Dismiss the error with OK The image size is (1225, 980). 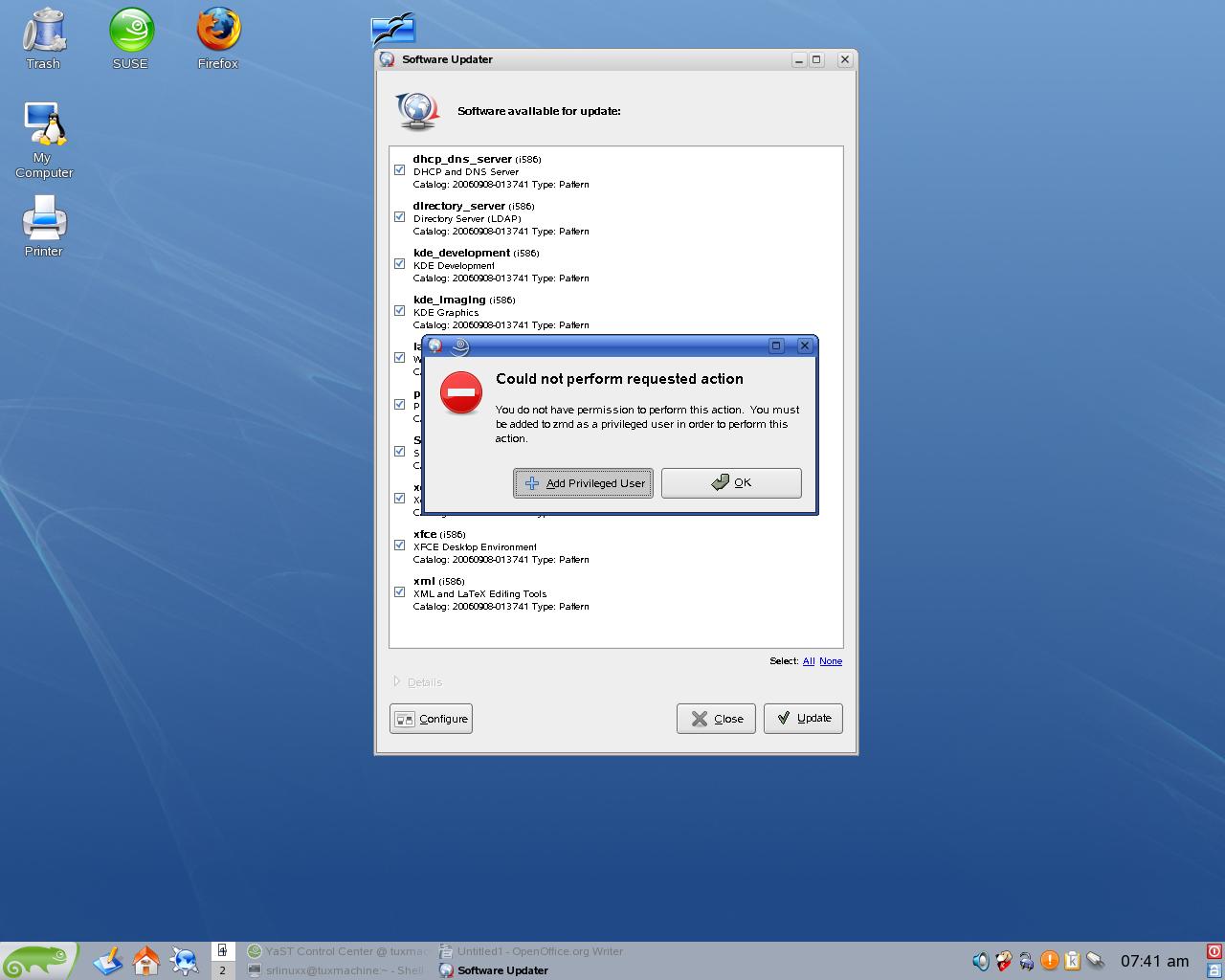tap(731, 483)
